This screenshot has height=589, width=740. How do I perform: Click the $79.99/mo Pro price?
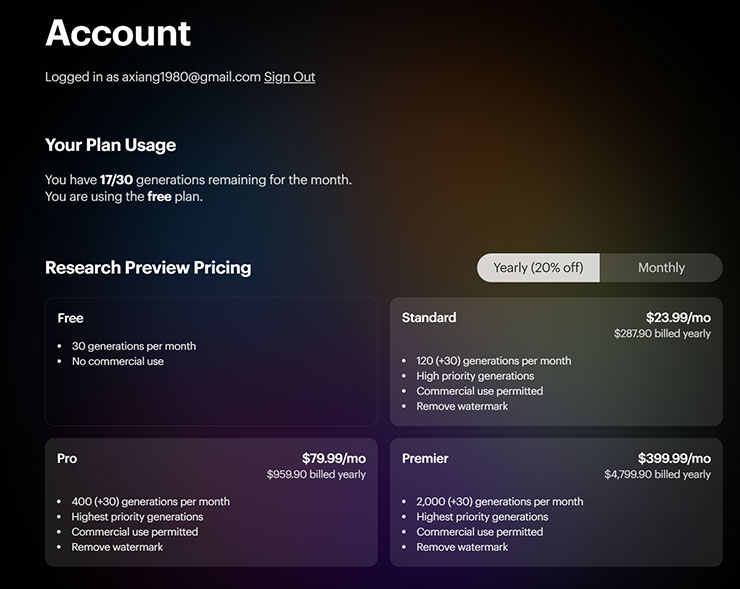pos(334,459)
